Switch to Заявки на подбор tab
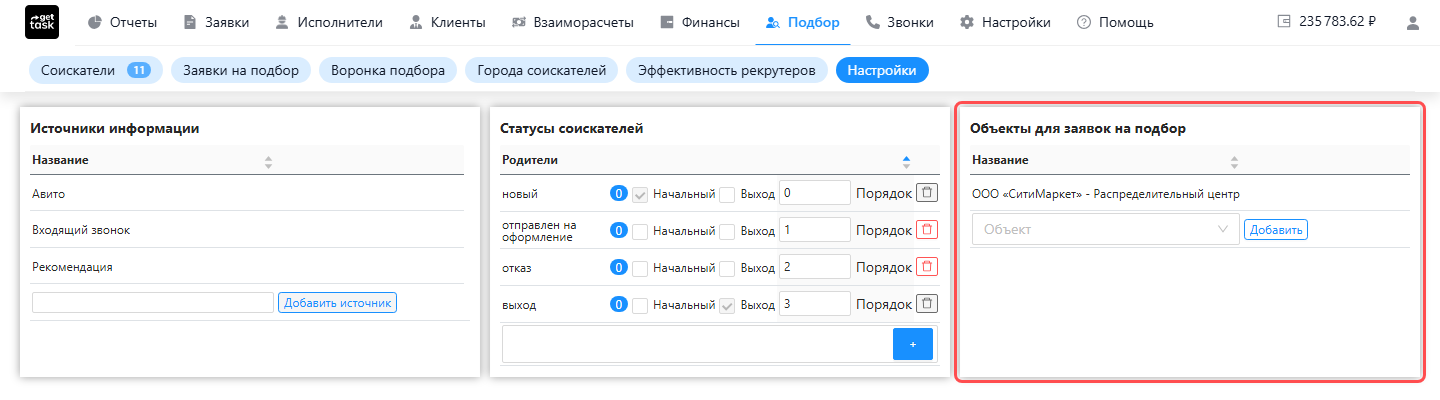 click(241, 70)
